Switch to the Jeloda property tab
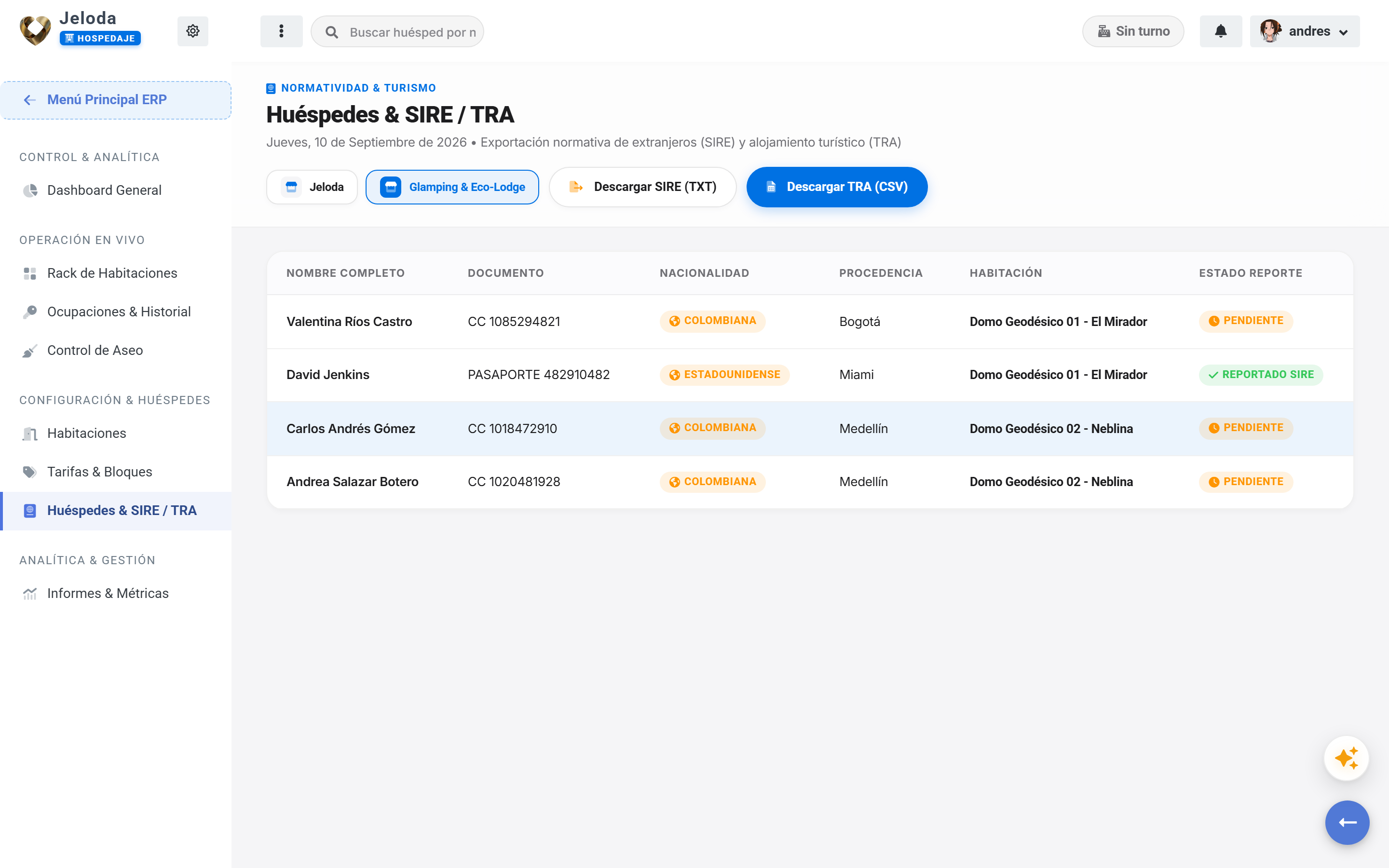1389x868 pixels. point(312,187)
